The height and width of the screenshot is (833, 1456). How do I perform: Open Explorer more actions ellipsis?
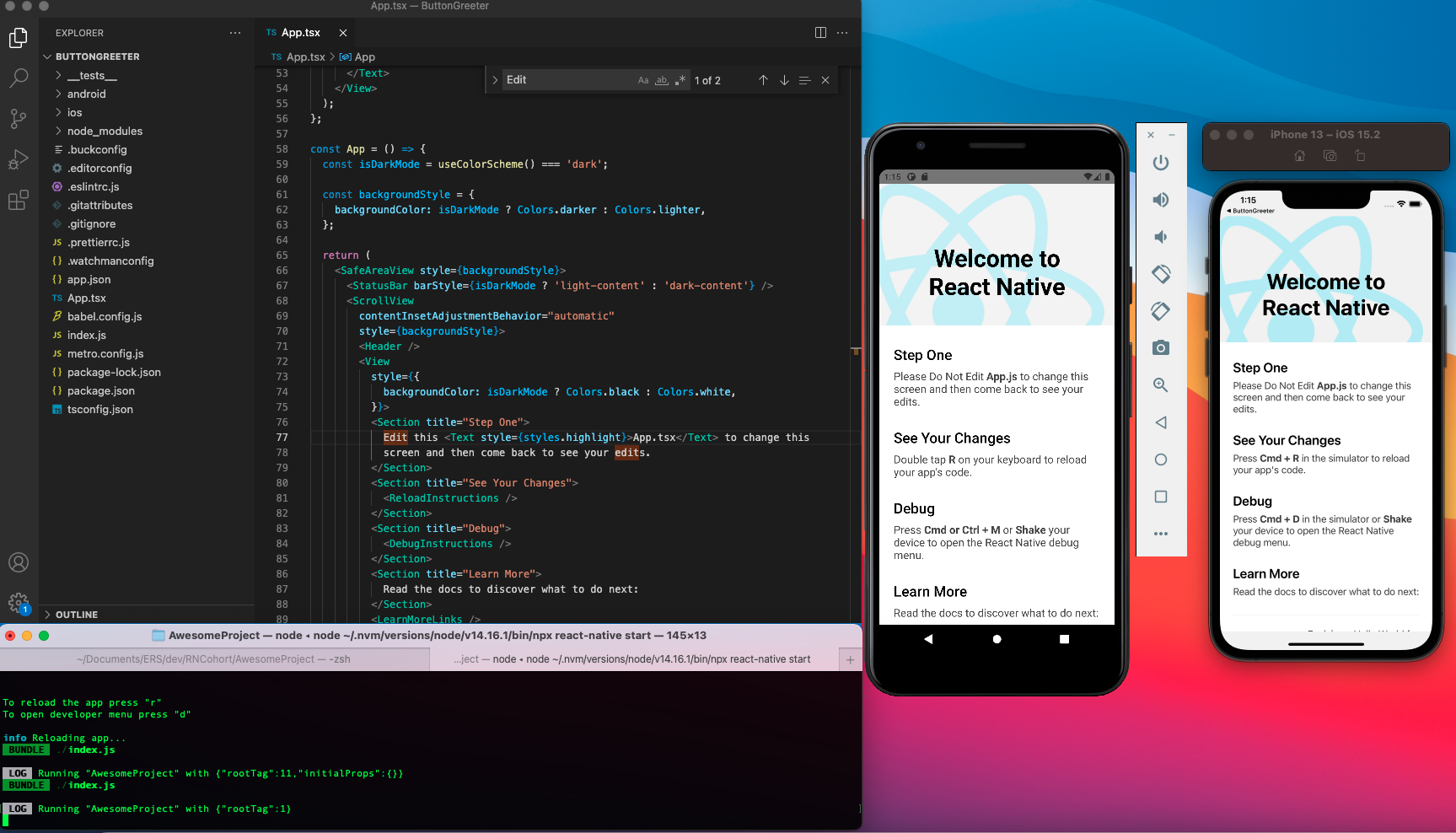tap(234, 33)
